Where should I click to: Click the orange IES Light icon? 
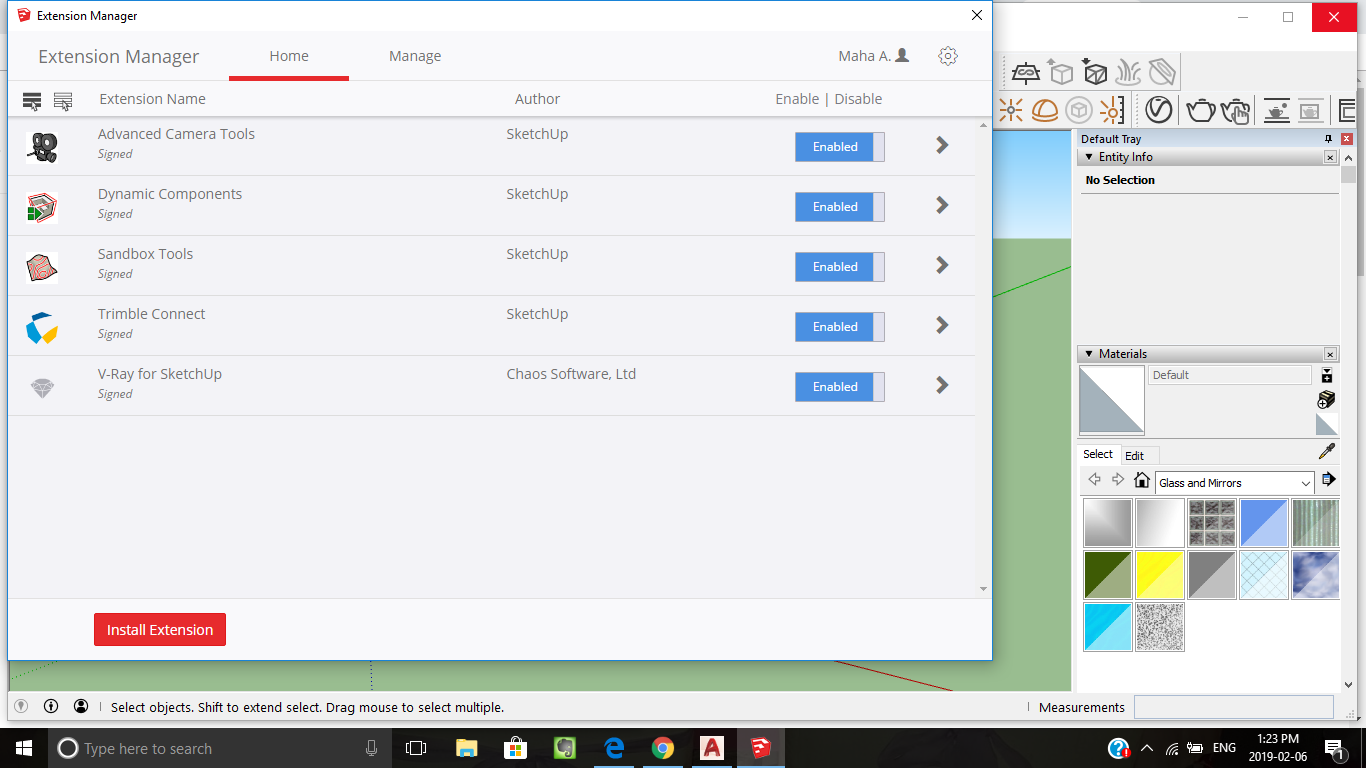click(1112, 110)
